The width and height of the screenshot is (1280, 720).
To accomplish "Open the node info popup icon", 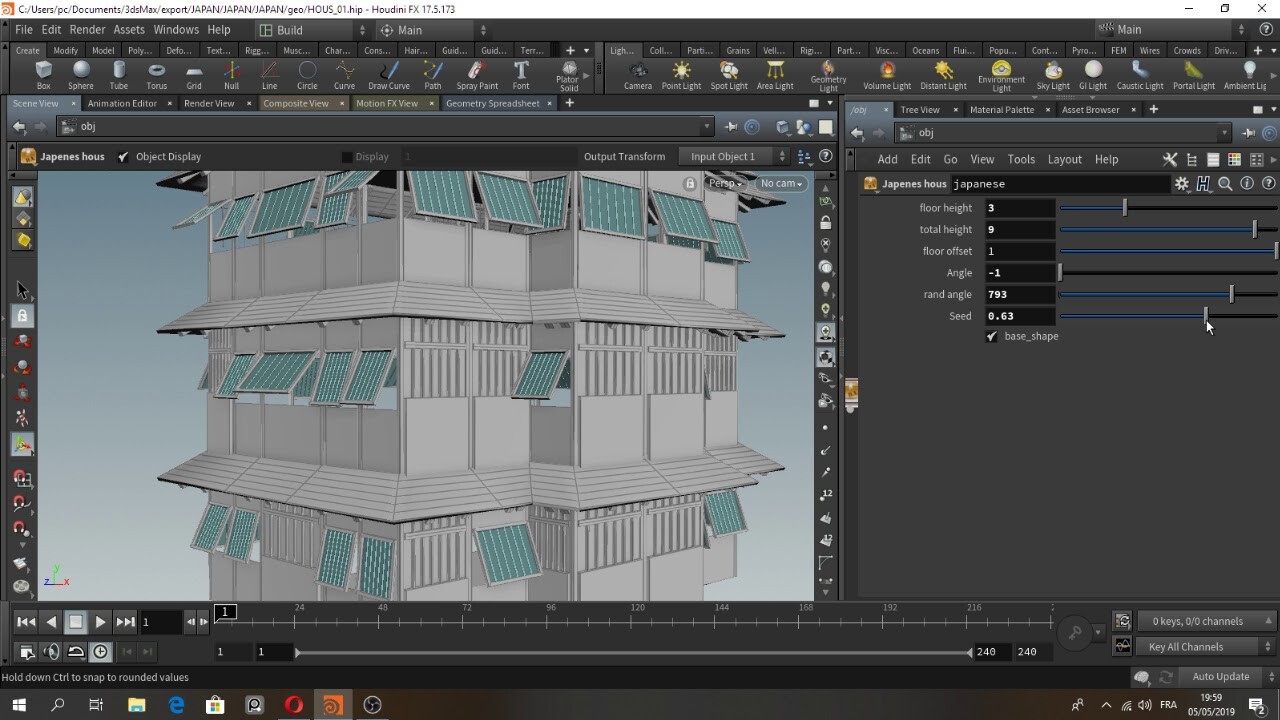I will tap(1246, 183).
